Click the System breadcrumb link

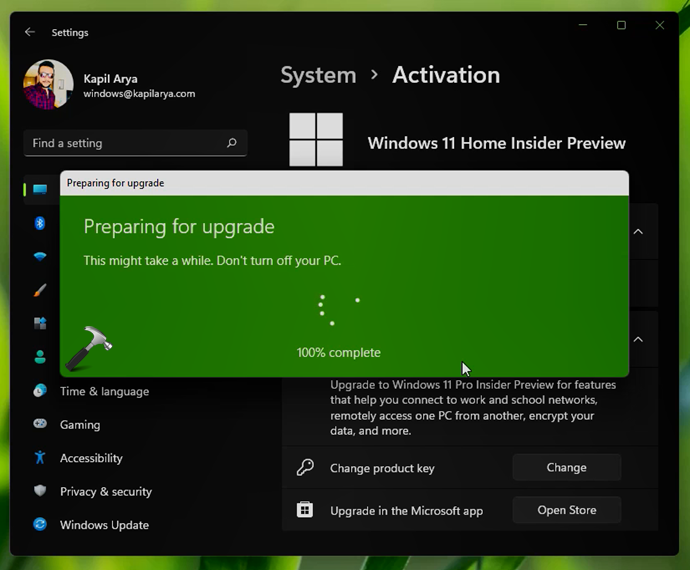tap(318, 75)
